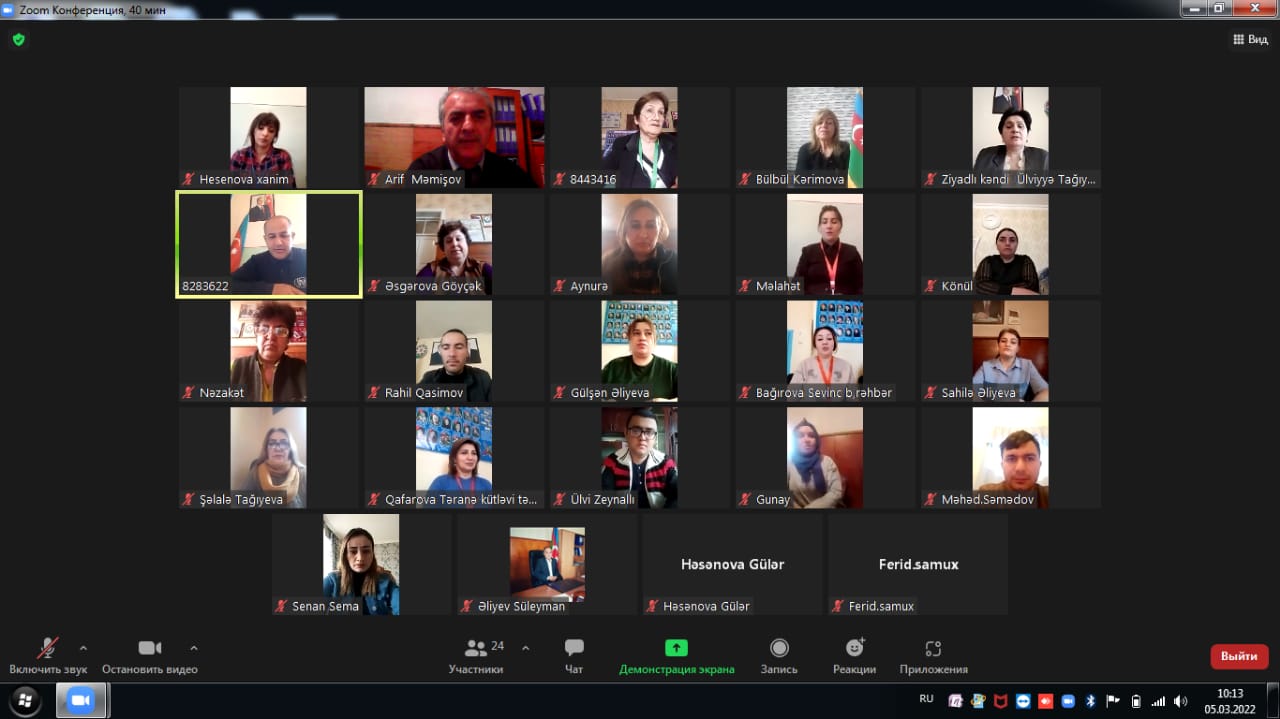Click the Participants (Участники) icon
This screenshot has height=719, width=1280.
click(477, 648)
